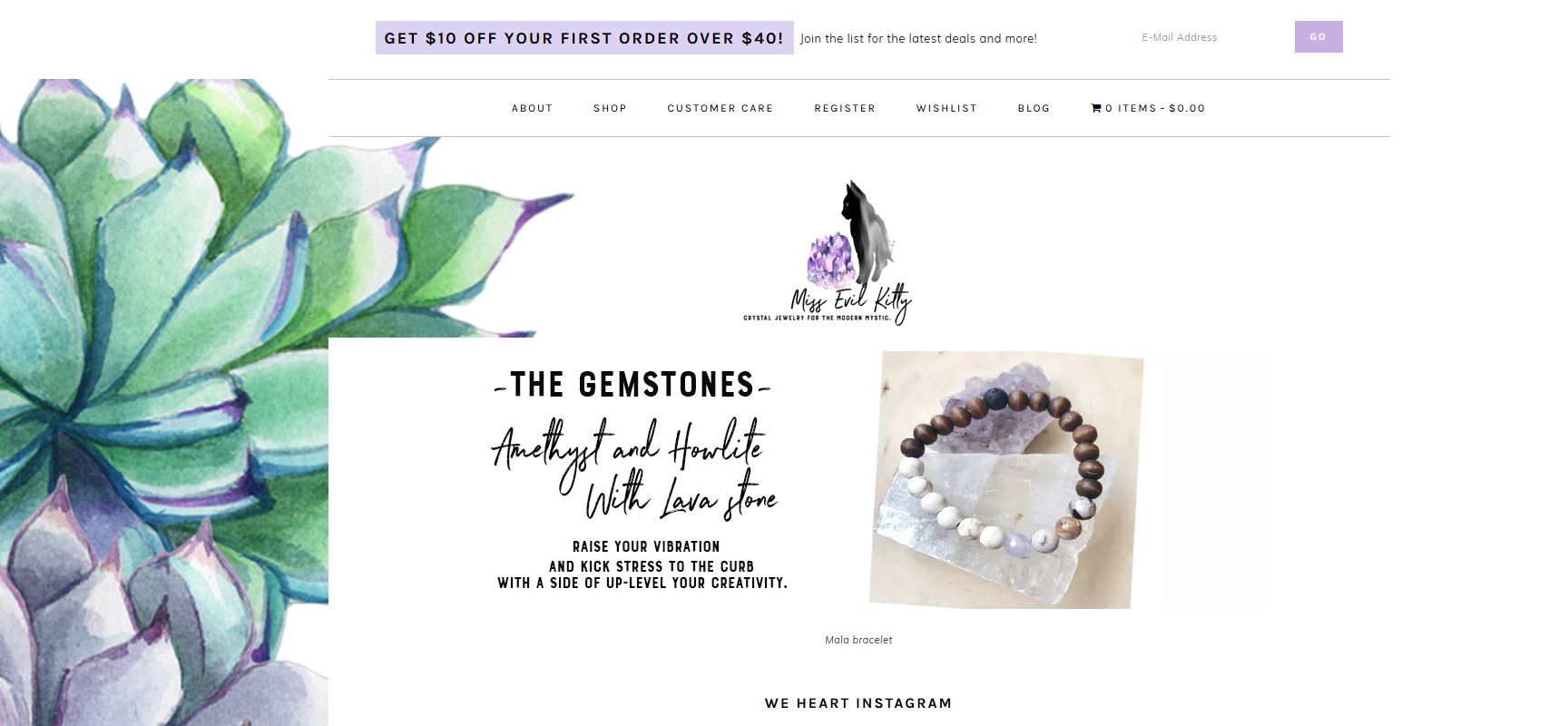Visit the Blog link
The height and width of the screenshot is (726, 1568).
(1034, 108)
